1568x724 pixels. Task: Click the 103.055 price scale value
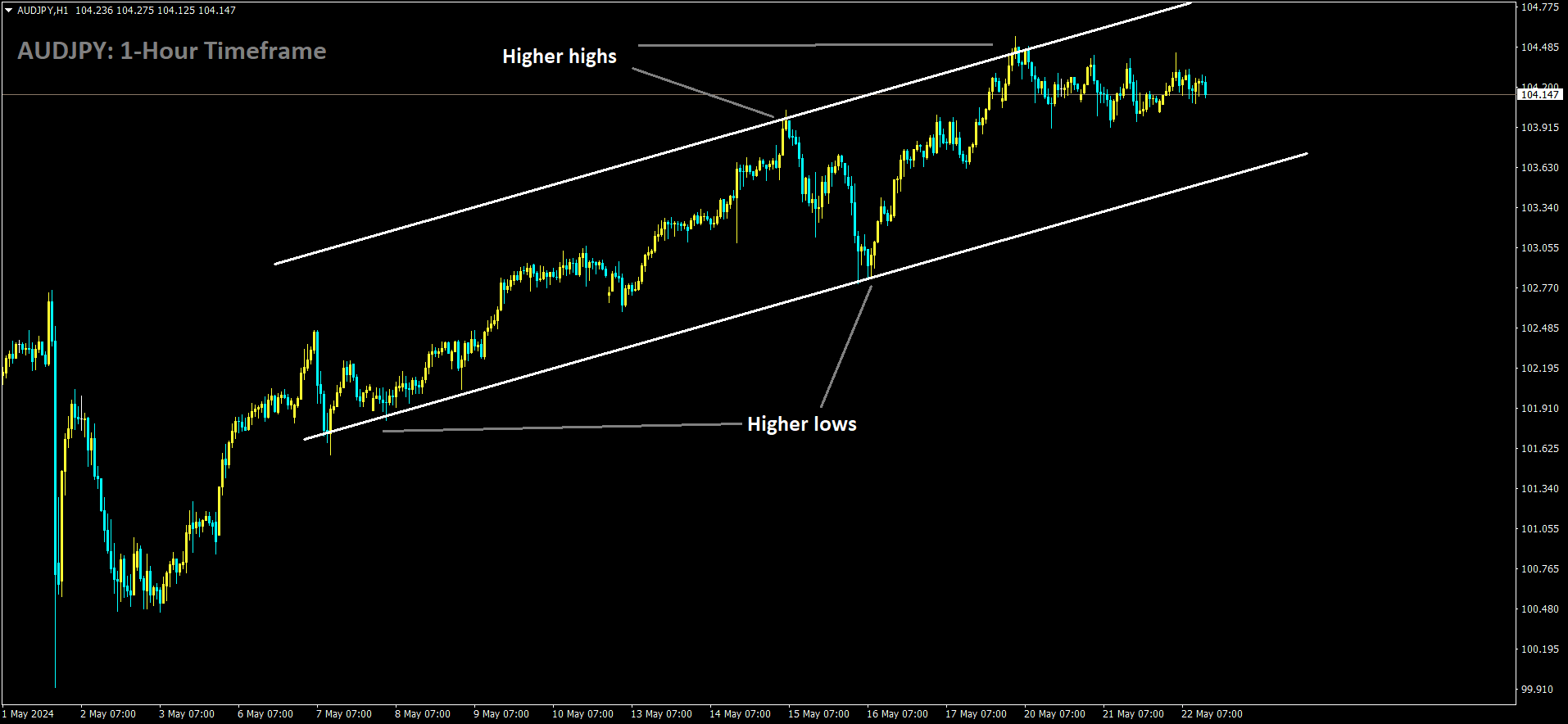[1540, 248]
